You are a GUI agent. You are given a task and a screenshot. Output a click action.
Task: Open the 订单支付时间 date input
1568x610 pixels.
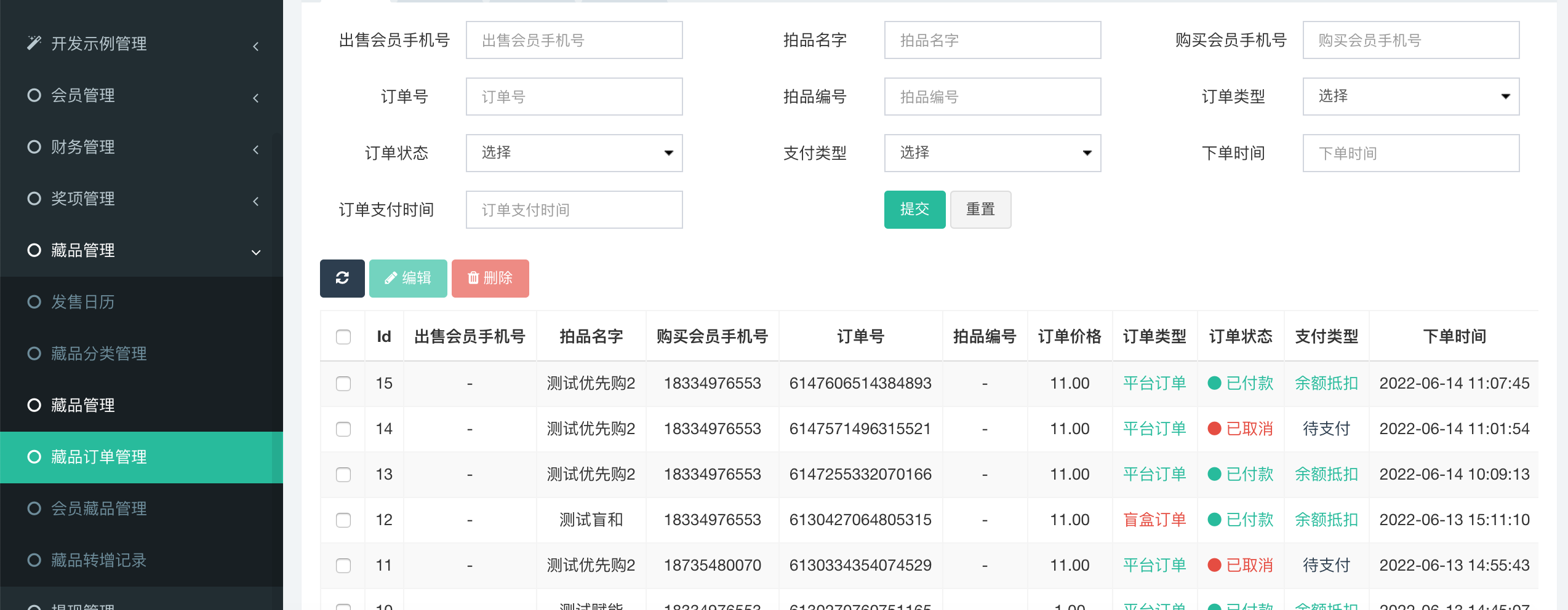pyautogui.click(x=574, y=210)
